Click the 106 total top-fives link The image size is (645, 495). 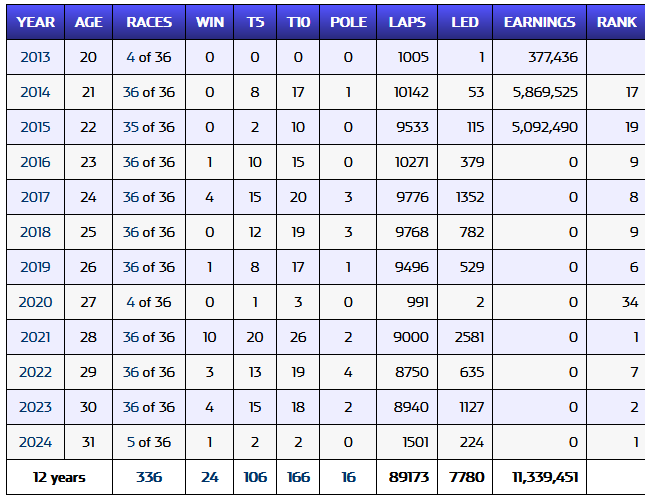(x=255, y=477)
